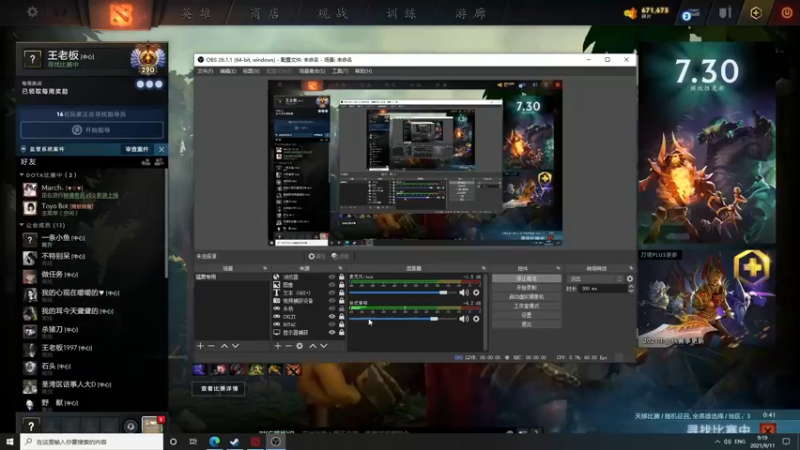Open transition settings gear icon
Viewport: 800px width, 450px height.
click(630, 279)
